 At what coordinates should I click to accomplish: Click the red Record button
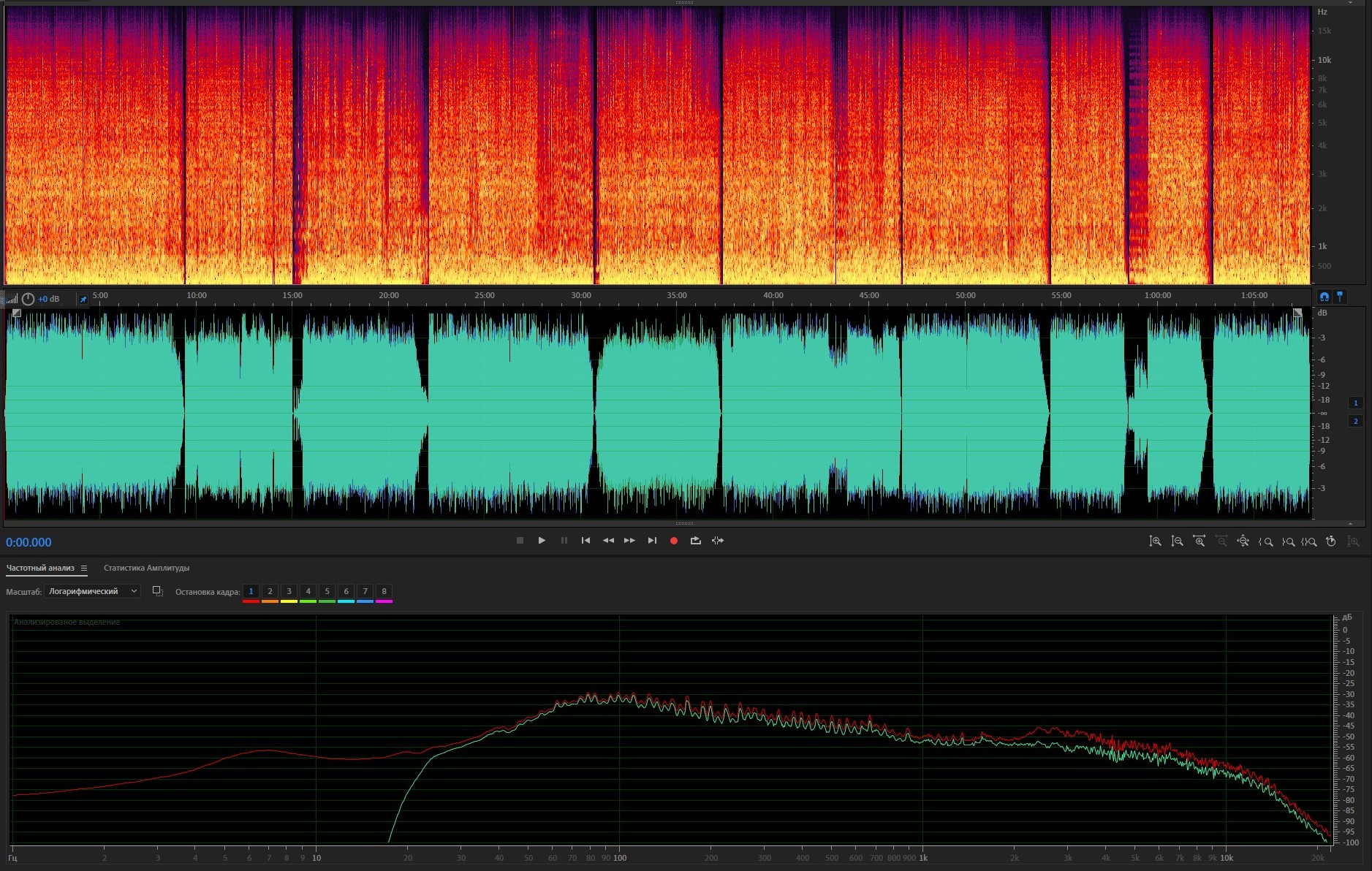674,541
